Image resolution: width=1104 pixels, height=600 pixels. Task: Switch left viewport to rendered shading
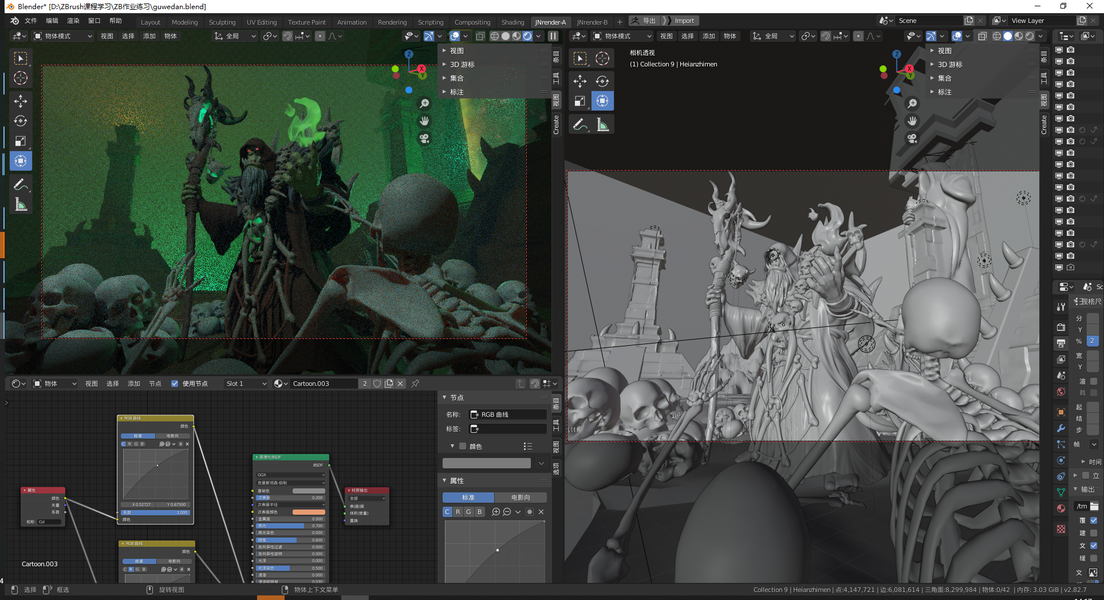527,36
